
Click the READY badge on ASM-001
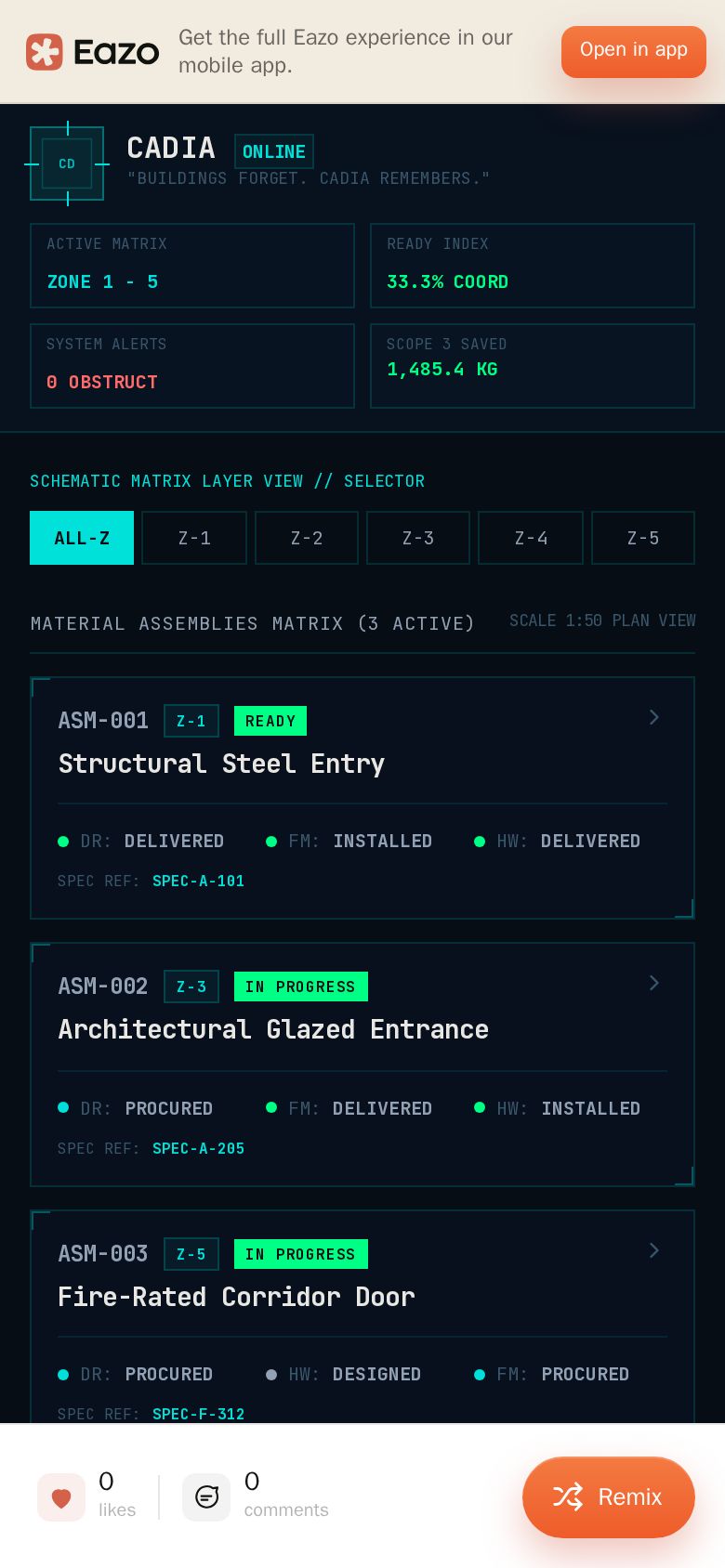[270, 721]
